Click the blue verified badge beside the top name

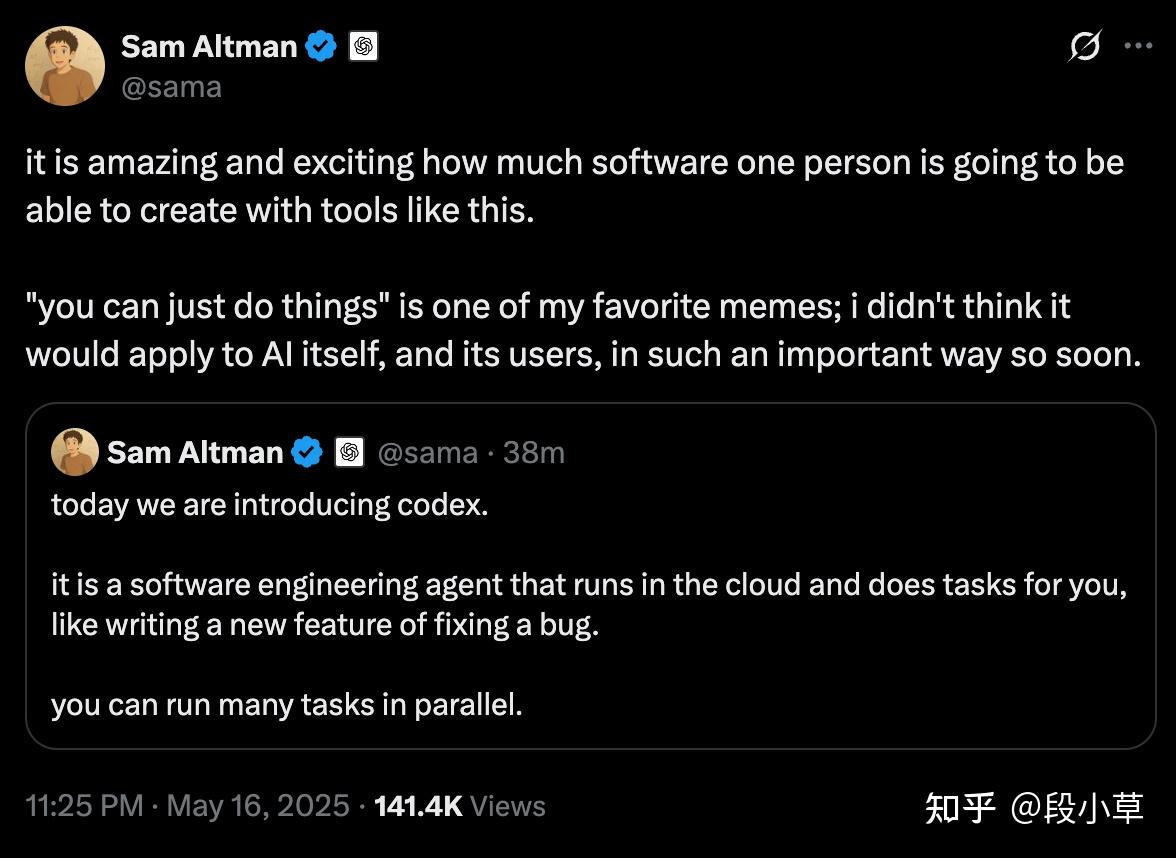pos(321,46)
